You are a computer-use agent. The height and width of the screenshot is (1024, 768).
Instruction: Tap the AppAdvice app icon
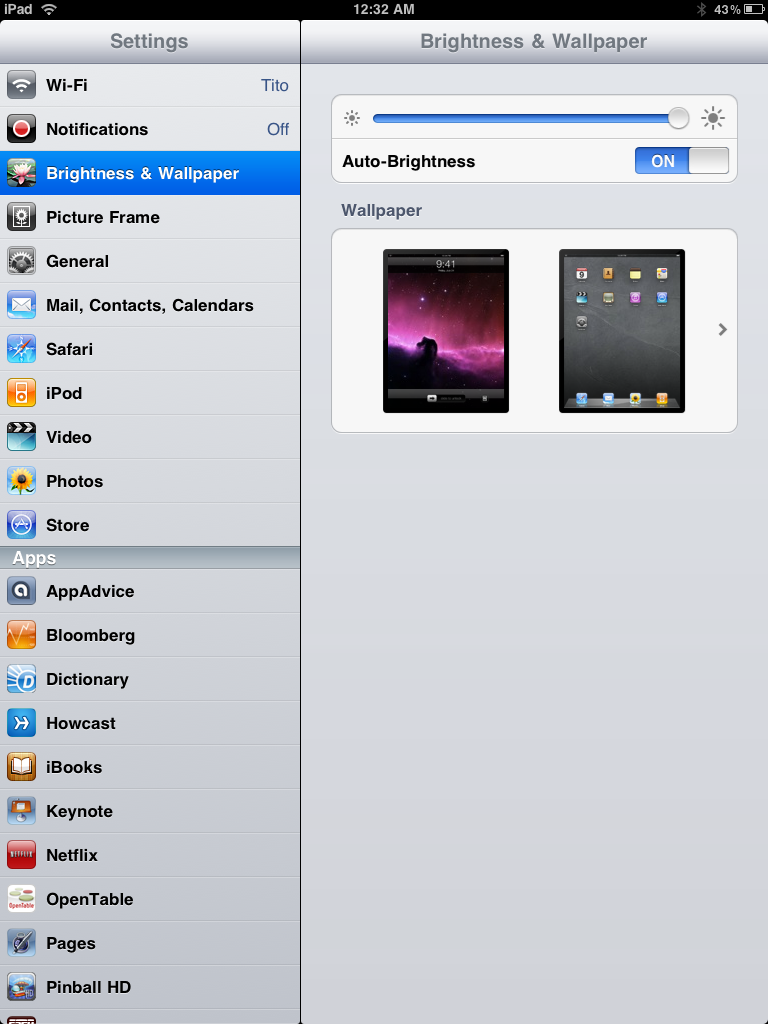click(x=22, y=591)
